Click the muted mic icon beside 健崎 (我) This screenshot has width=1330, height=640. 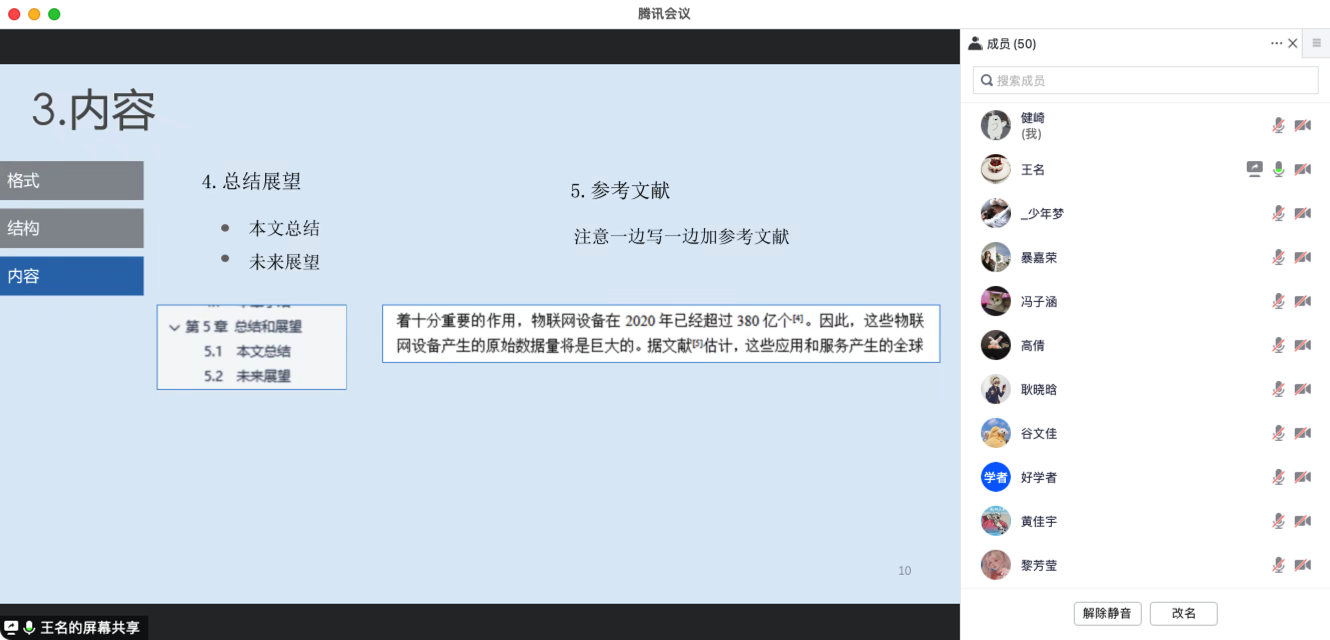pos(1277,124)
